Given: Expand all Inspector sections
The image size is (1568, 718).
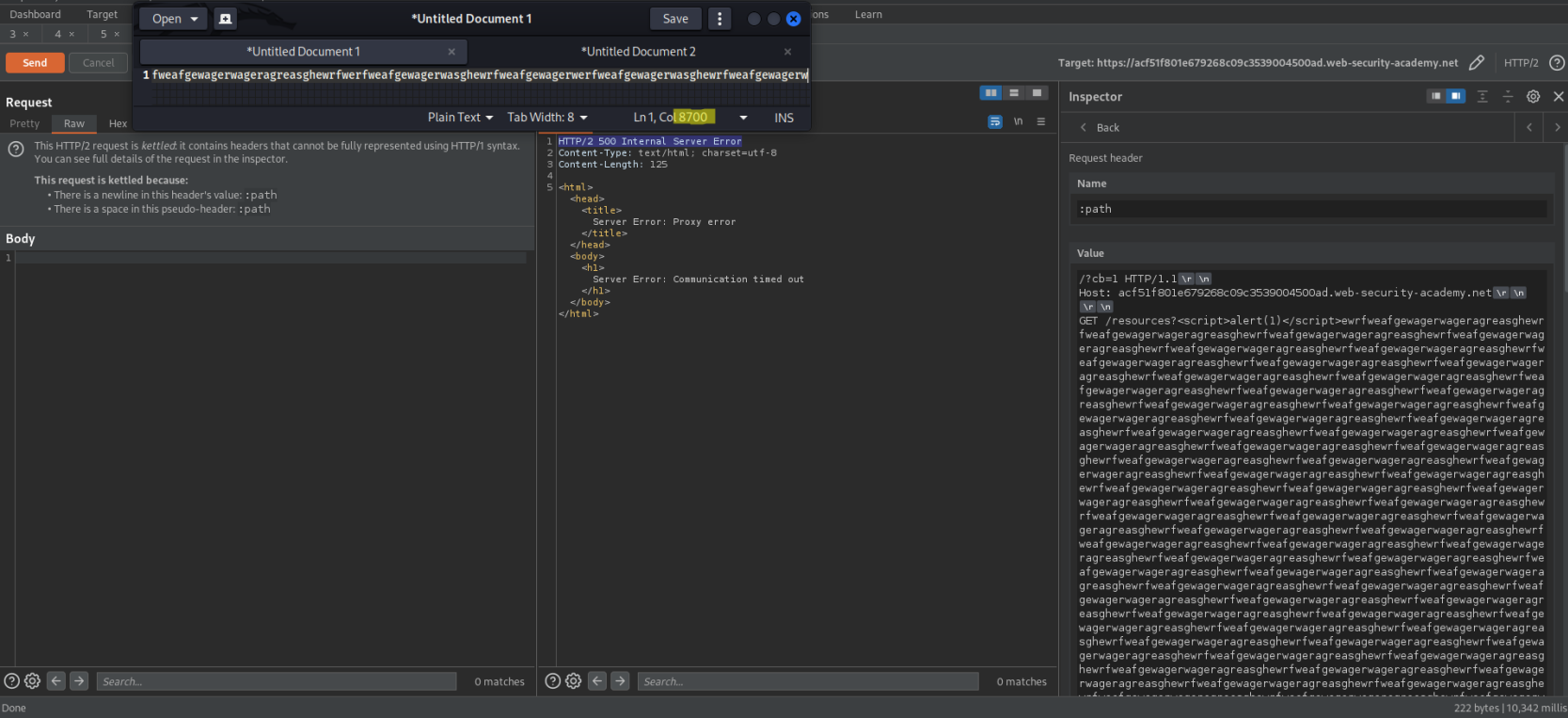Looking at the screenshot, I should pyautogui.click(x=1482, y=97).
